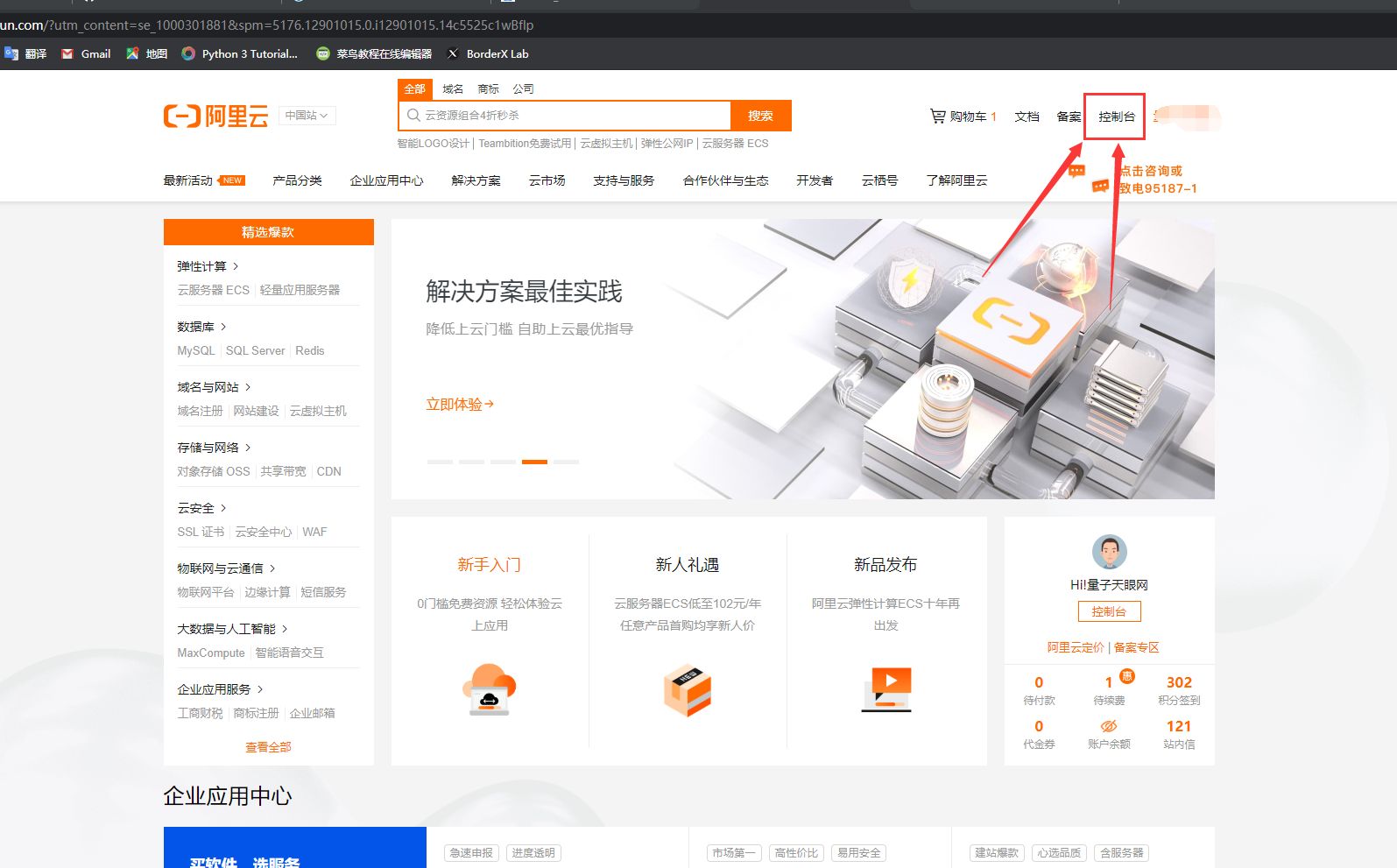1397x868 pixels.
Task: Open 了解阿里云 menu
Action: click(x=956, y=180)
